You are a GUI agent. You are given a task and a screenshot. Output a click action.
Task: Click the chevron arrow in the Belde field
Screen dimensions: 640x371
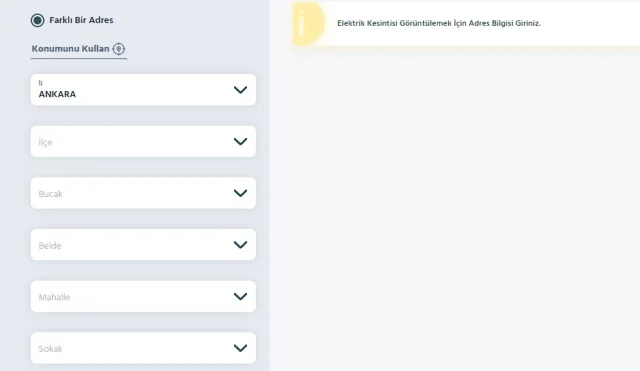[x=240, y=245]
